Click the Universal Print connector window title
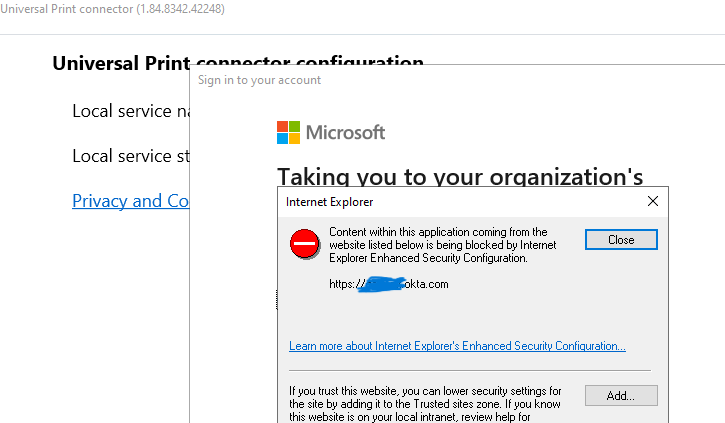The height and width of the screenshot is (423, 725). (x=112, y=9)
